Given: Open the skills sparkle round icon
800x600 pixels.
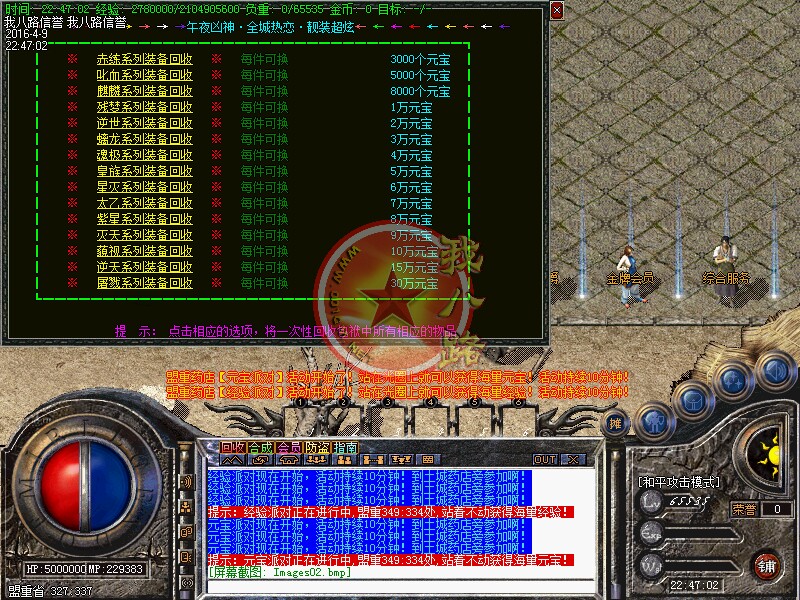Looking at the screenshot, I should [x=735, y=381].
